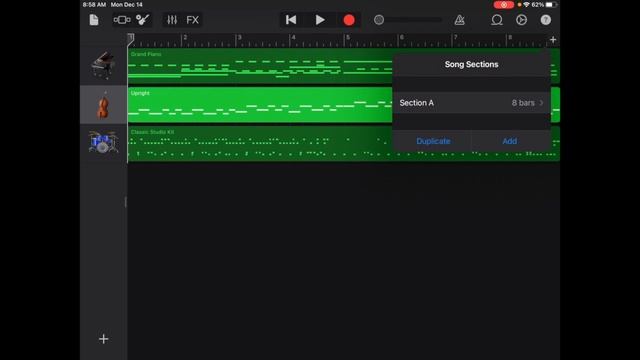Toggle the metronome
This screenshot has width=640, height=360.
coord(460,20)
